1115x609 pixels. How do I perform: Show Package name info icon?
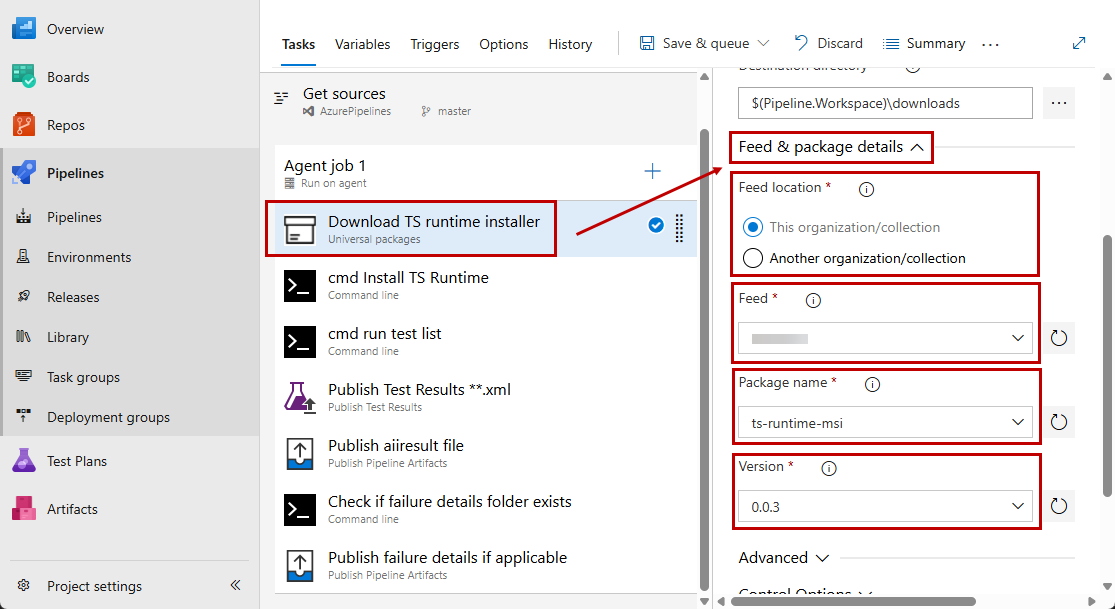point(873,385)
